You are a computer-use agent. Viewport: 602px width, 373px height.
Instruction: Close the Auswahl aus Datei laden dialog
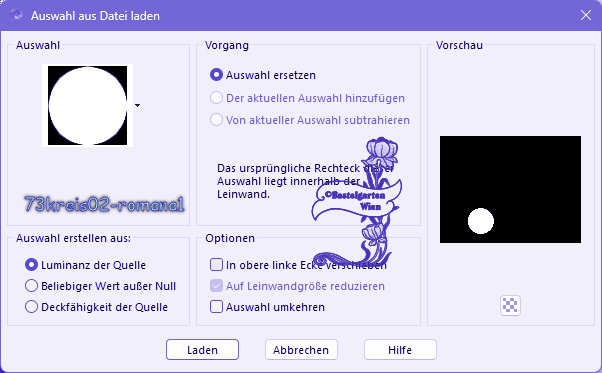(586, 15)
